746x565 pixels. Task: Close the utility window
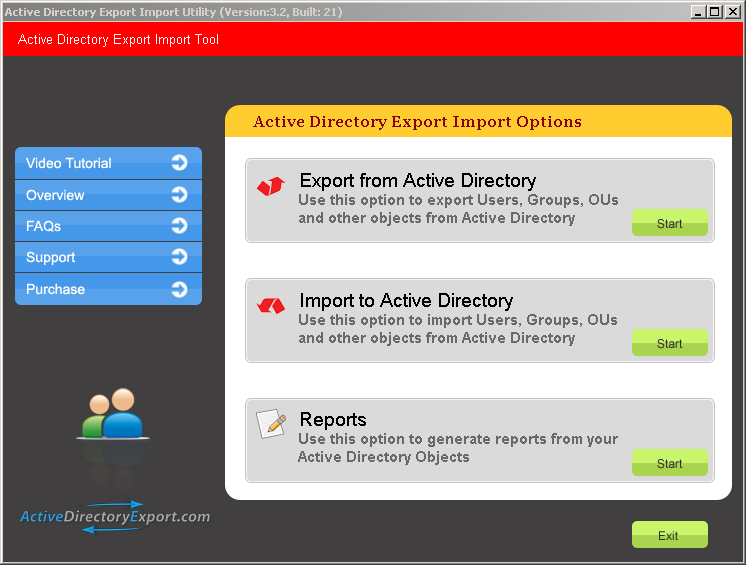732,11
